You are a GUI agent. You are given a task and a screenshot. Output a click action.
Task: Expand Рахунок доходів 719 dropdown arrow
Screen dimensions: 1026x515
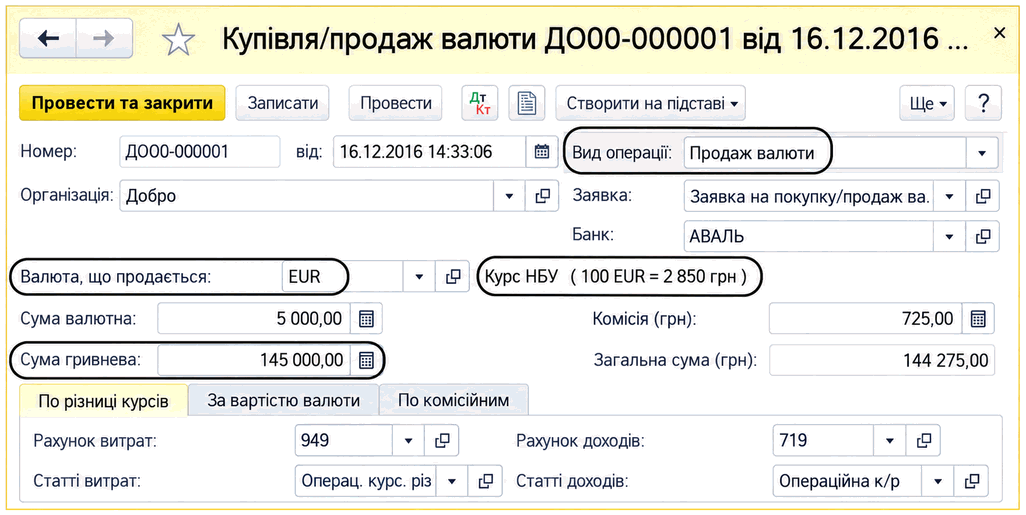pos(890,440)
